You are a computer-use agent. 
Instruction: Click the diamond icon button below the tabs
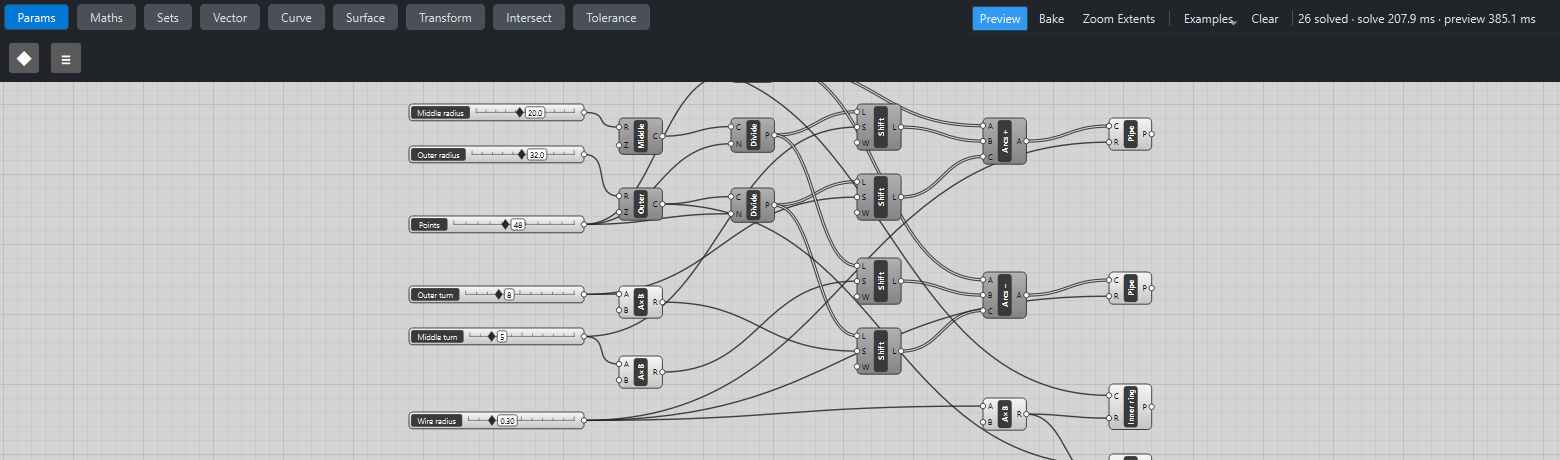pyautogui.click(x=24, y=58)
